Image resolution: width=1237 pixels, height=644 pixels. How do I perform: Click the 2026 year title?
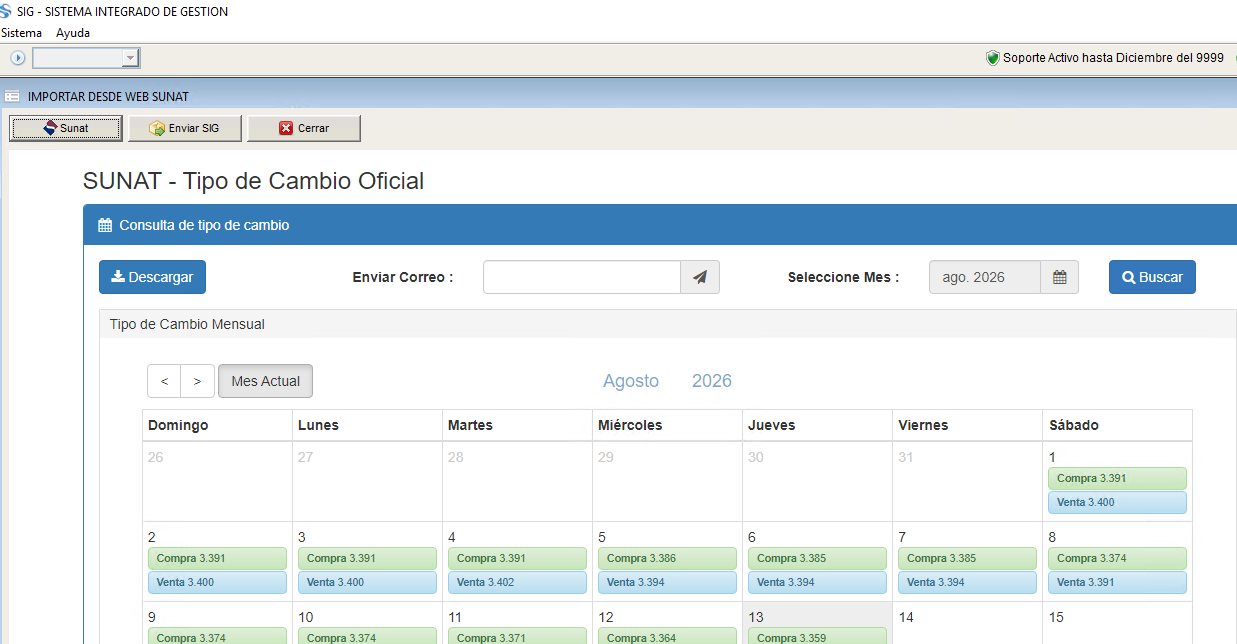(x=712, y=381)
